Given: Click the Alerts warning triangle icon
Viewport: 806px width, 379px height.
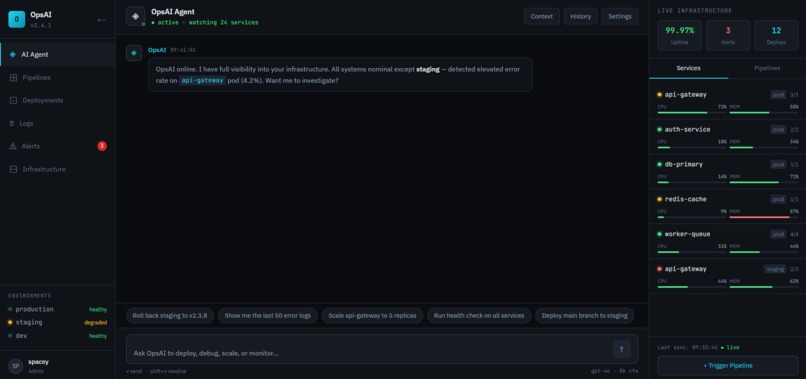Looking at the screenshot, I should tap(13, 146).
